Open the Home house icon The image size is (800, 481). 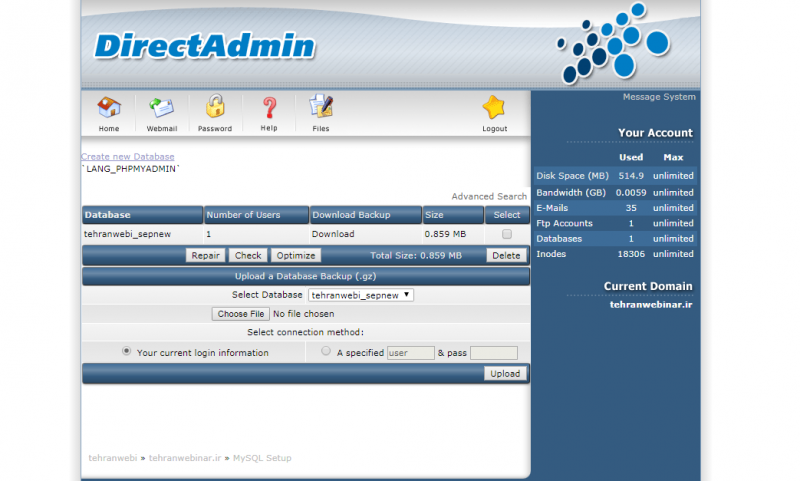coord(109,108)
